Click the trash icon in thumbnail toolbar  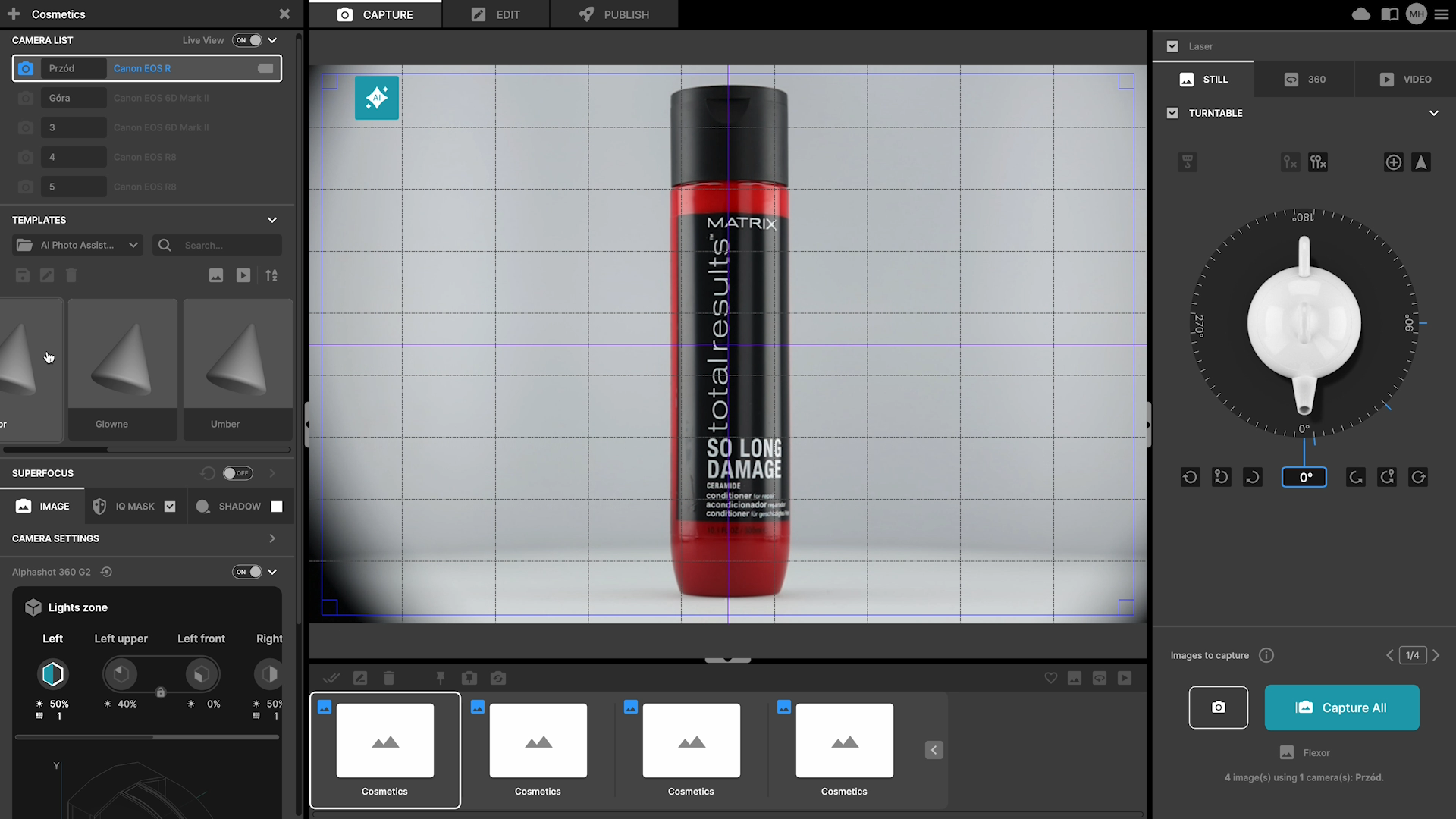[389, 678]
